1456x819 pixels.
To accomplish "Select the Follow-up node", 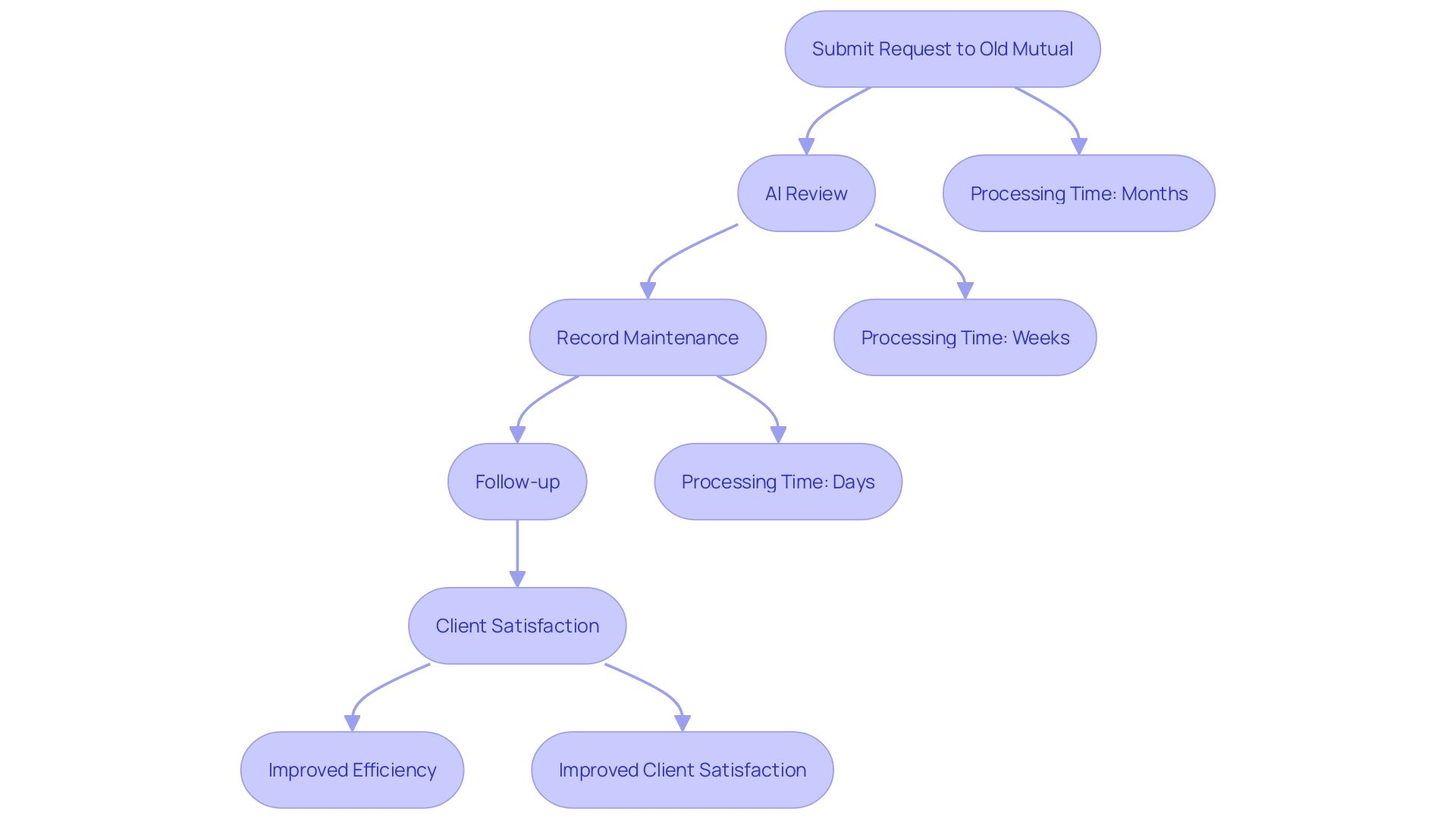I will (517, 481).
